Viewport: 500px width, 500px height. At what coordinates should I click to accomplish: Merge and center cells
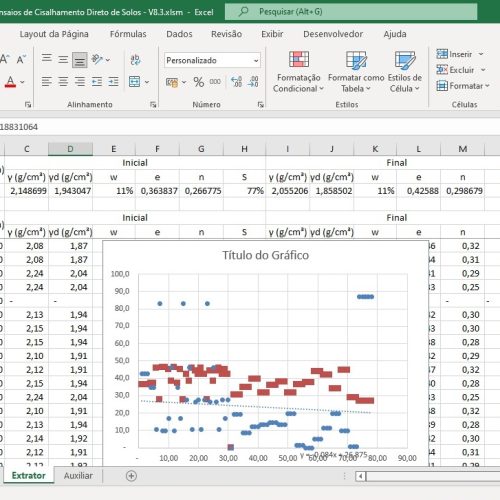pyautogui.click(x=135, y=82)
